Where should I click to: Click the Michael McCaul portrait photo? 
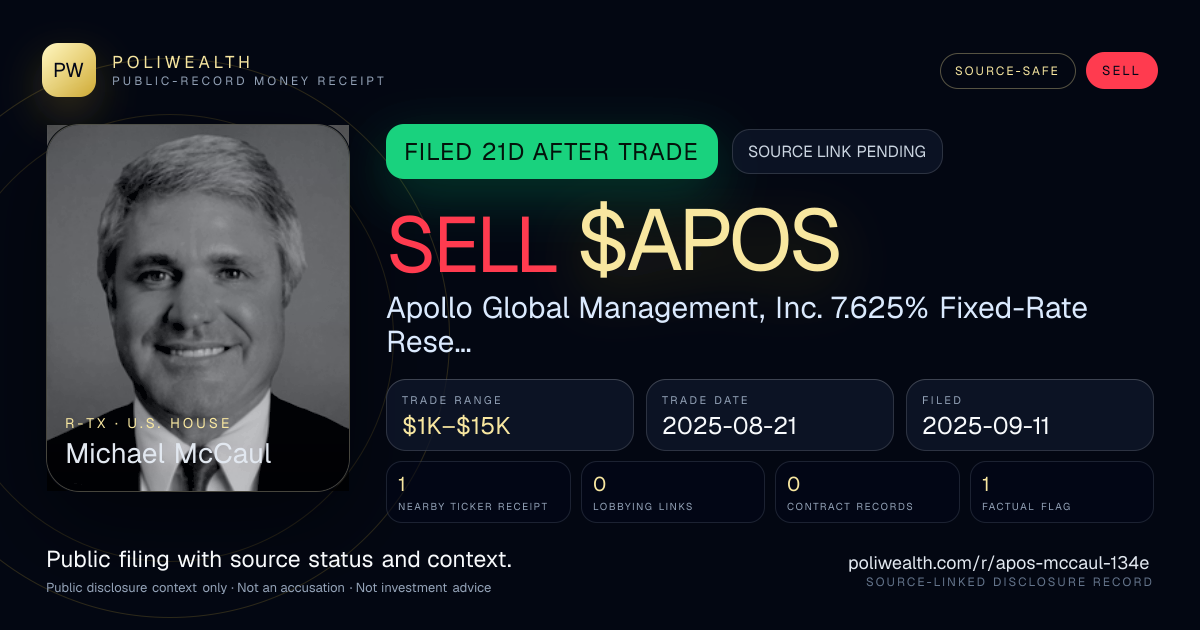click(198, 308)
